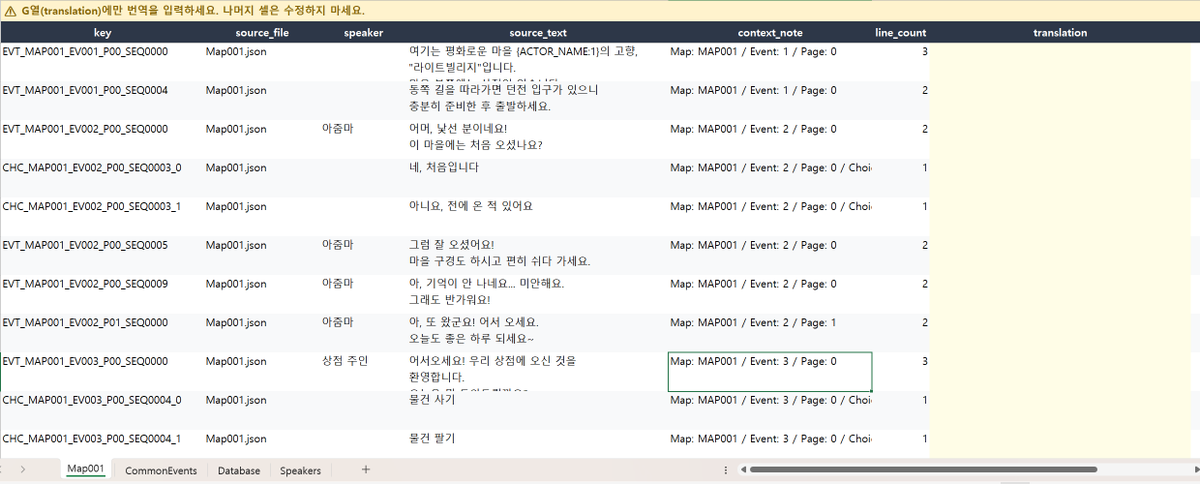1200x484 pixels.
Task: Select cell CHC_MAP001_EV002_P00_SEQ0003_0
Action: pyautogui.click(x=101, y=177)
